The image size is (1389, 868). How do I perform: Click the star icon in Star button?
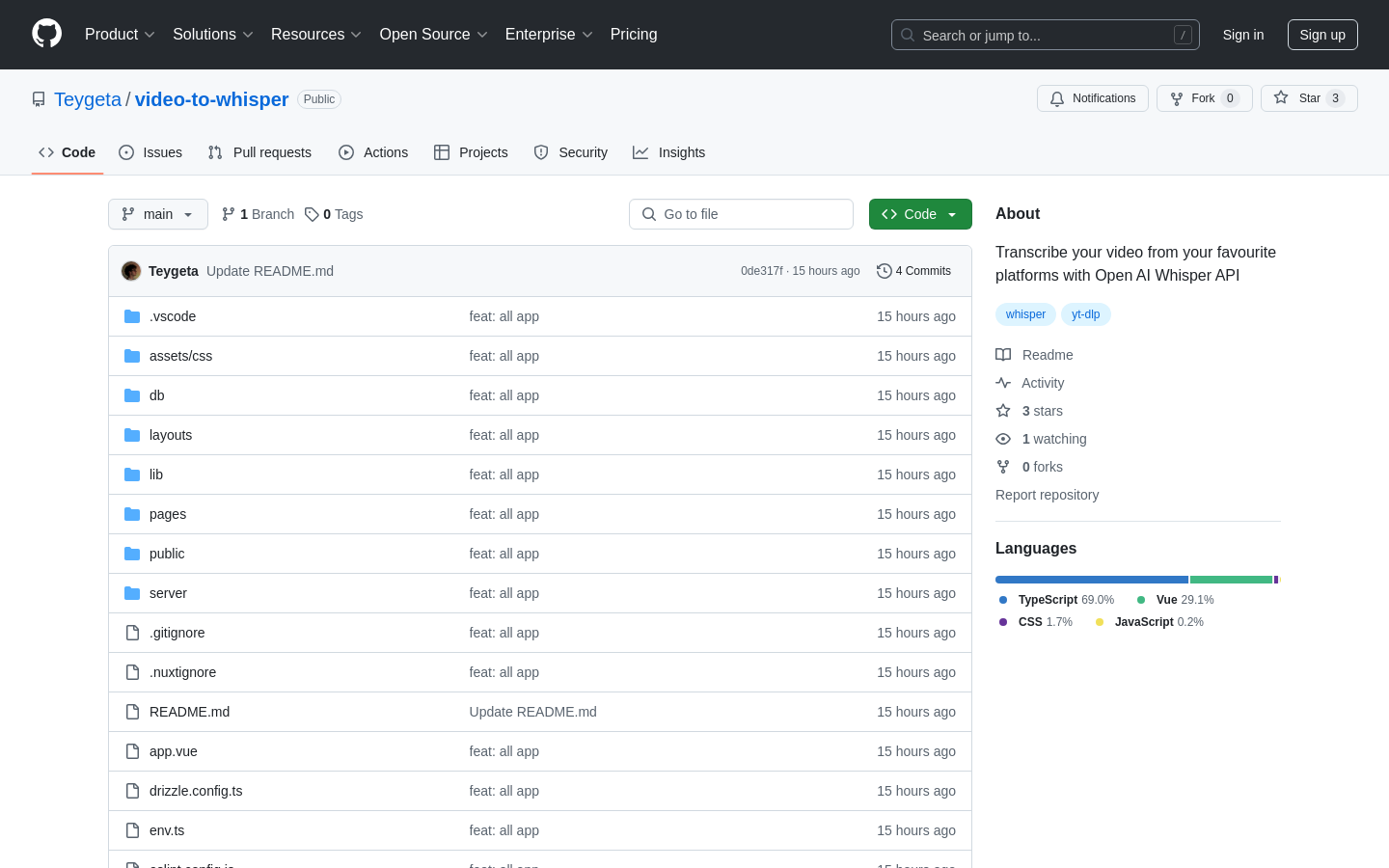1281,97
